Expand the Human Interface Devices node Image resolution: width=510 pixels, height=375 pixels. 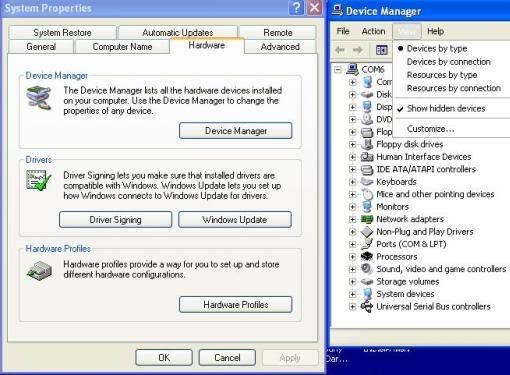click(x=352, y=157)
